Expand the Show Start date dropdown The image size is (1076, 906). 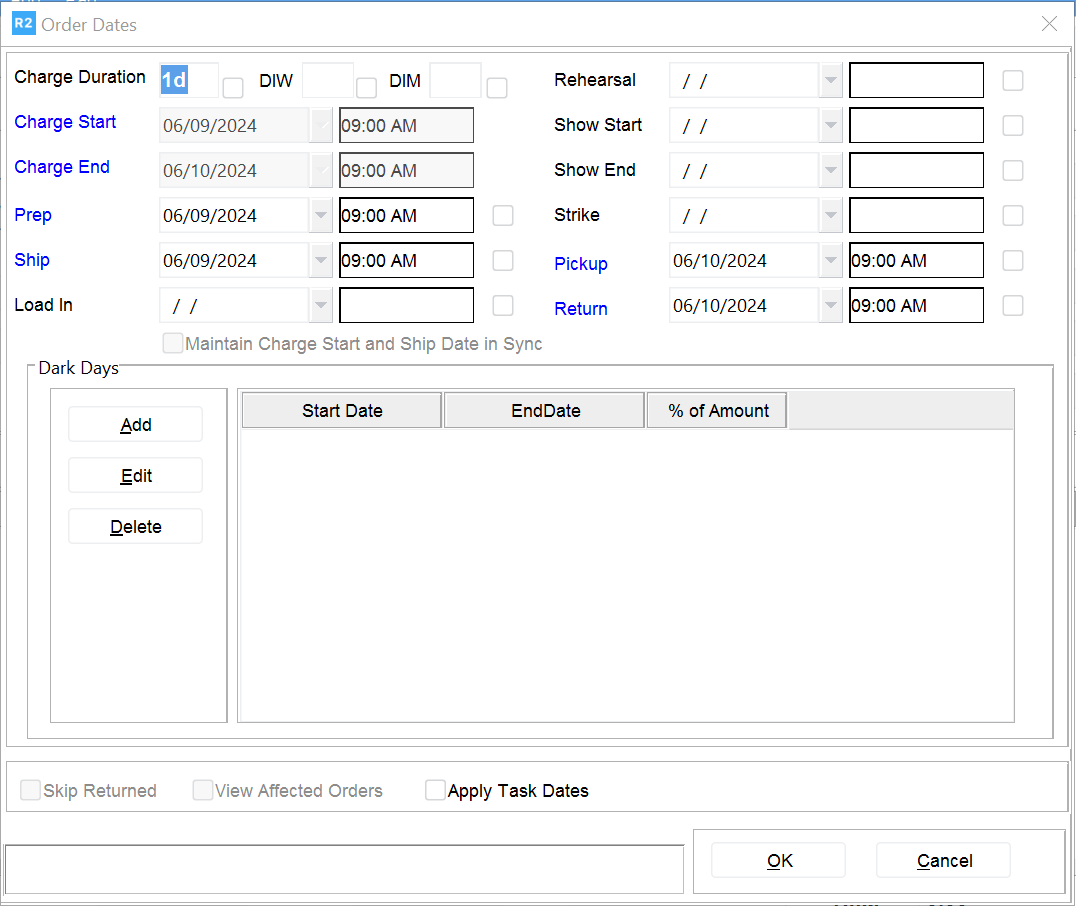tap(831, 126)
